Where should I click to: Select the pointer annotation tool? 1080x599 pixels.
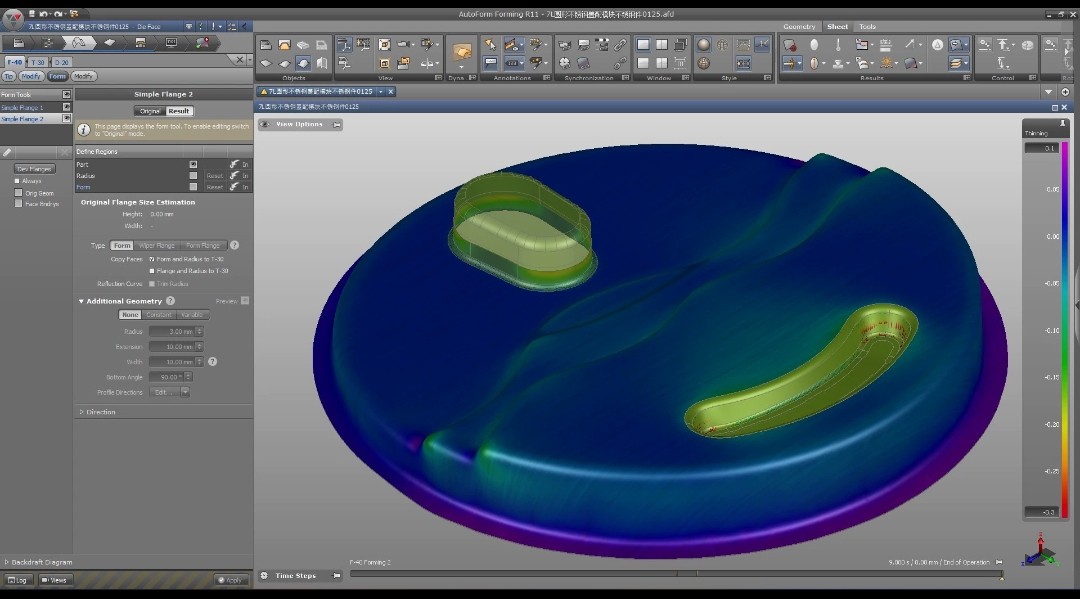coord(490,45)
